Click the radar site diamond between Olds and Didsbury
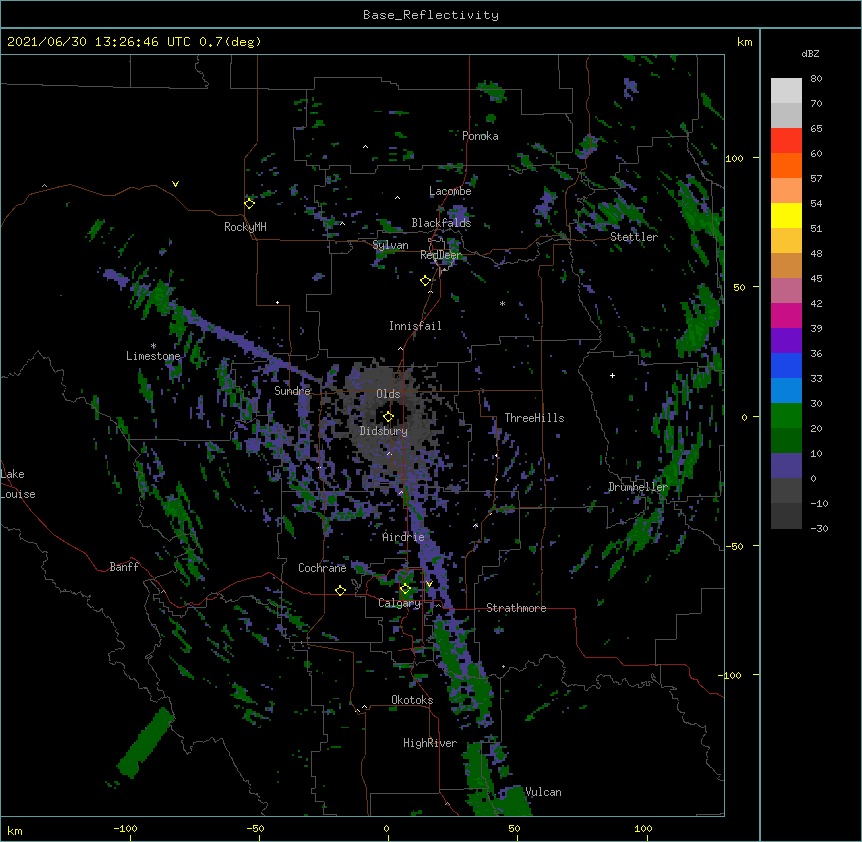Image resolution: width=862 pixels, height=842 pixels. point(388,417)
